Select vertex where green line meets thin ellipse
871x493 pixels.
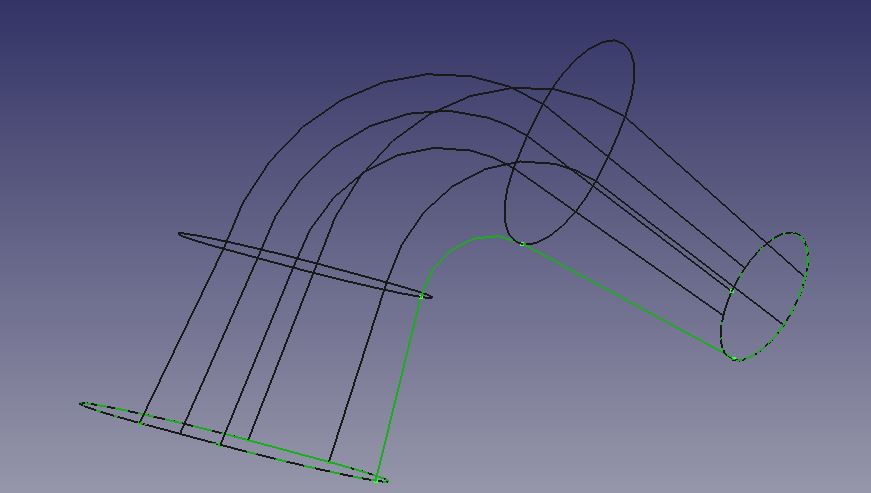coord(421,296)
